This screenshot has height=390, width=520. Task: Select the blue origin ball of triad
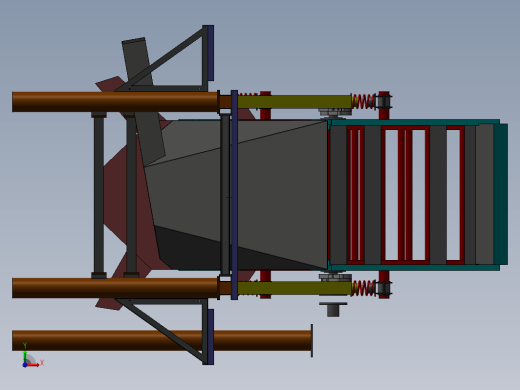25,365
